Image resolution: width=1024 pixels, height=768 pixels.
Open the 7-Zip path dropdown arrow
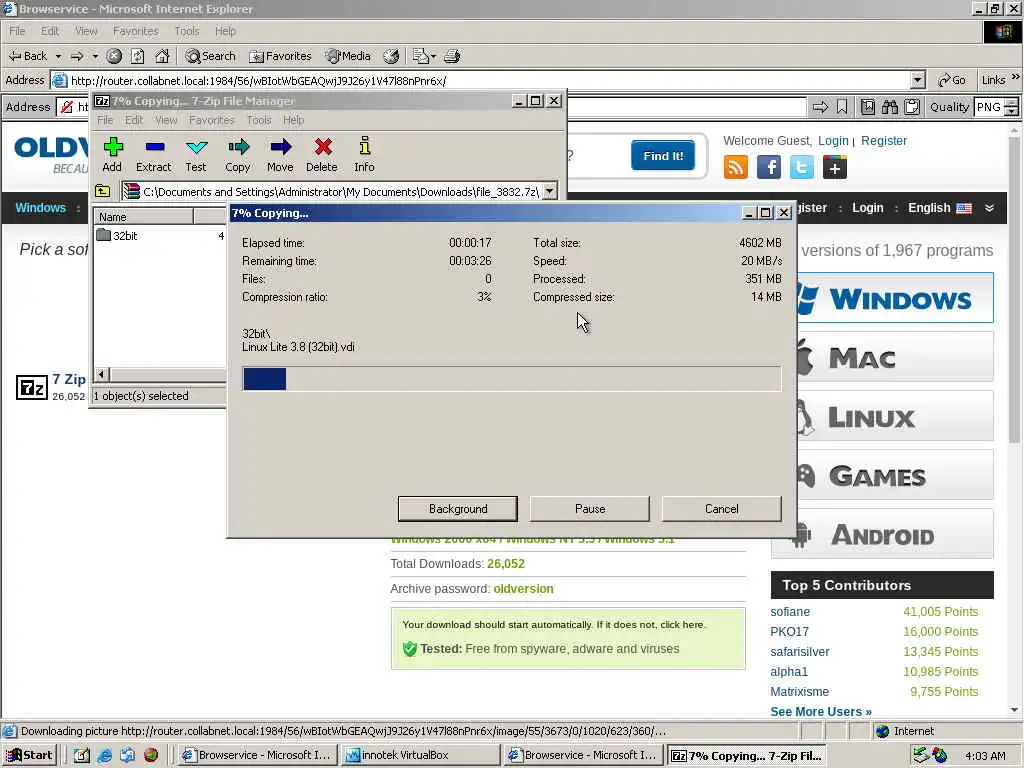pos(550,191)
